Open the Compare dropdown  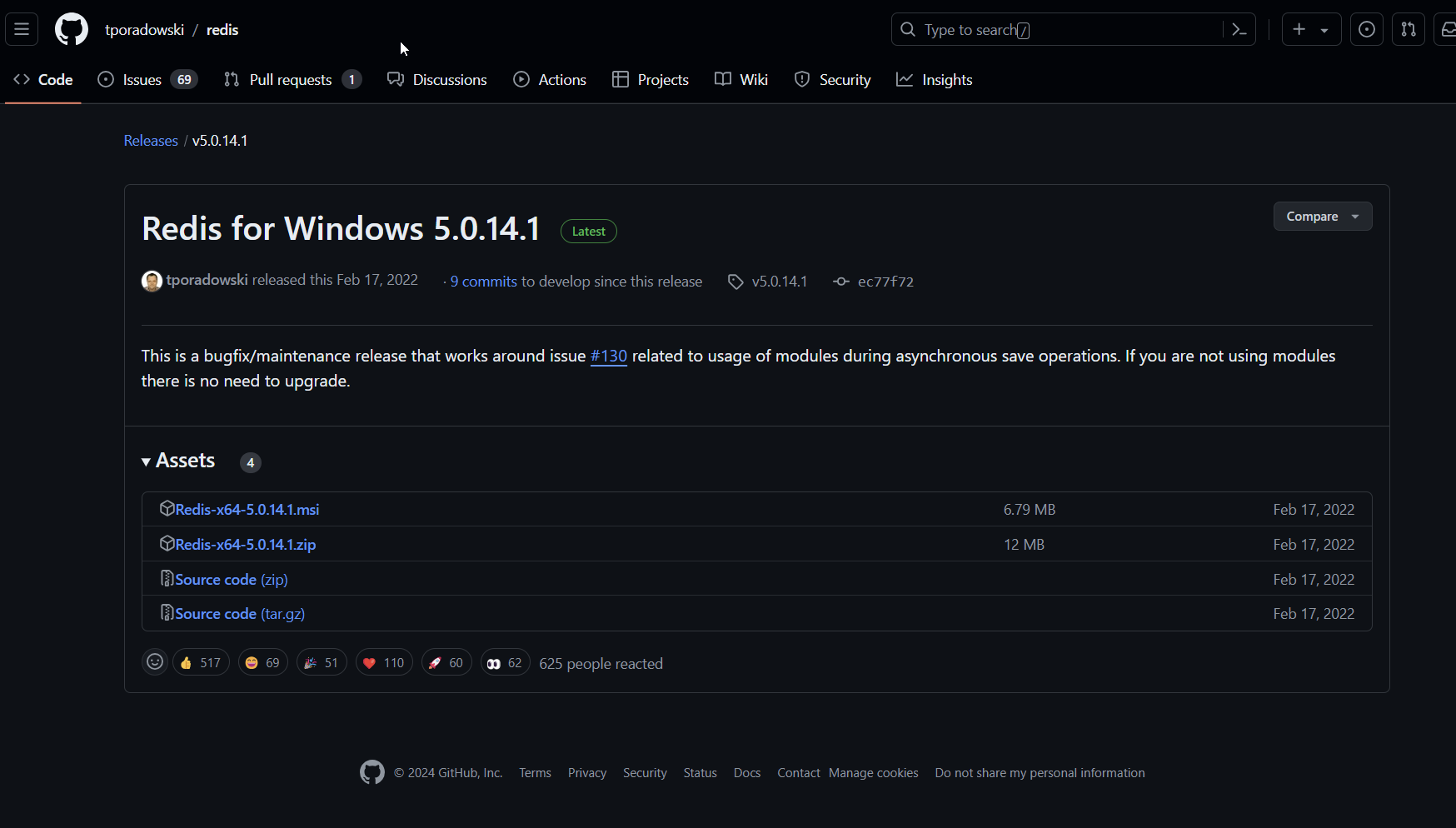tap(1323, 217)
